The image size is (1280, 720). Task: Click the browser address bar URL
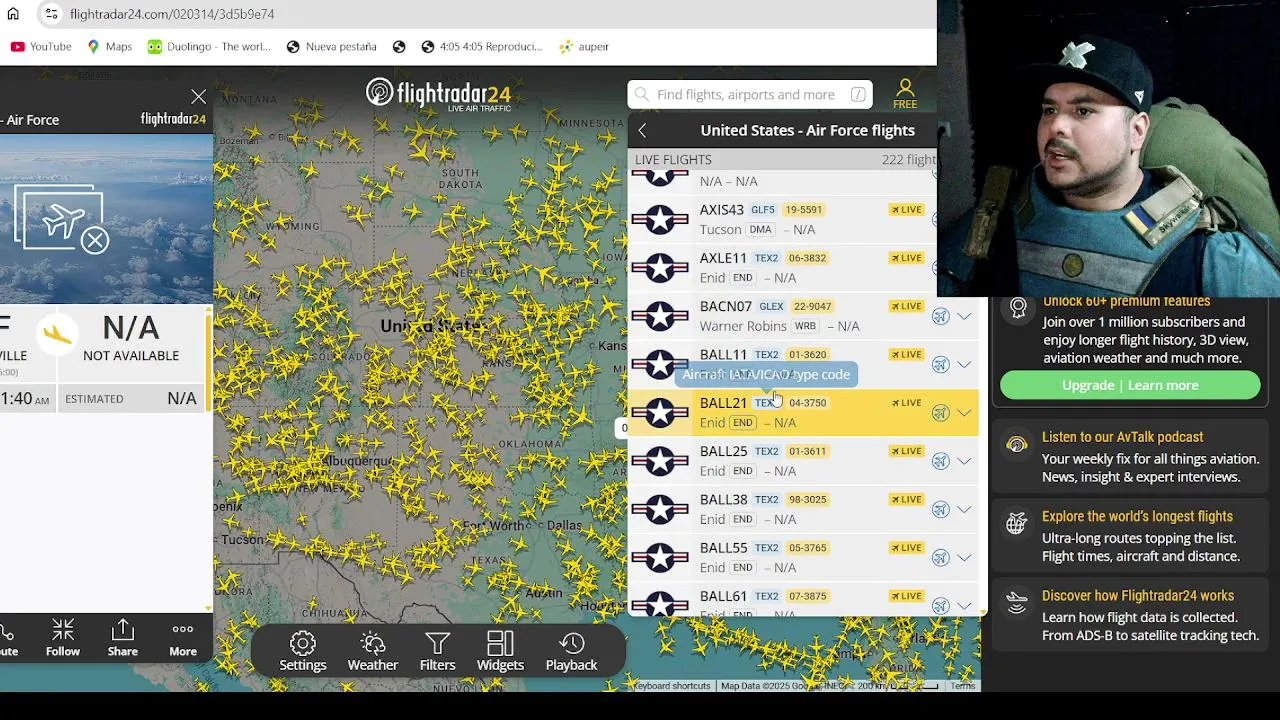(172, 14)
